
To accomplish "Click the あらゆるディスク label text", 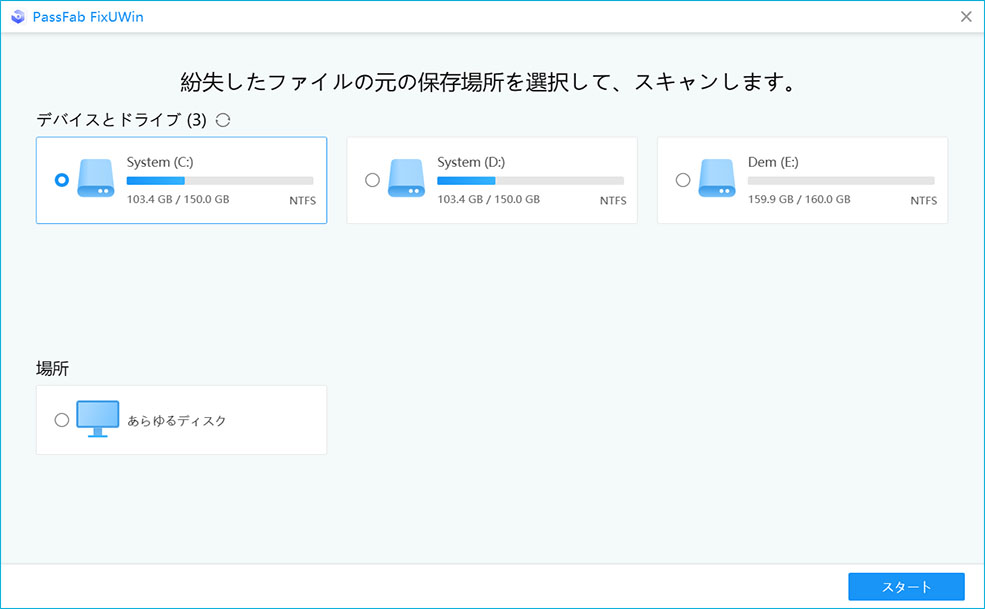I will [x=177, y=421].
